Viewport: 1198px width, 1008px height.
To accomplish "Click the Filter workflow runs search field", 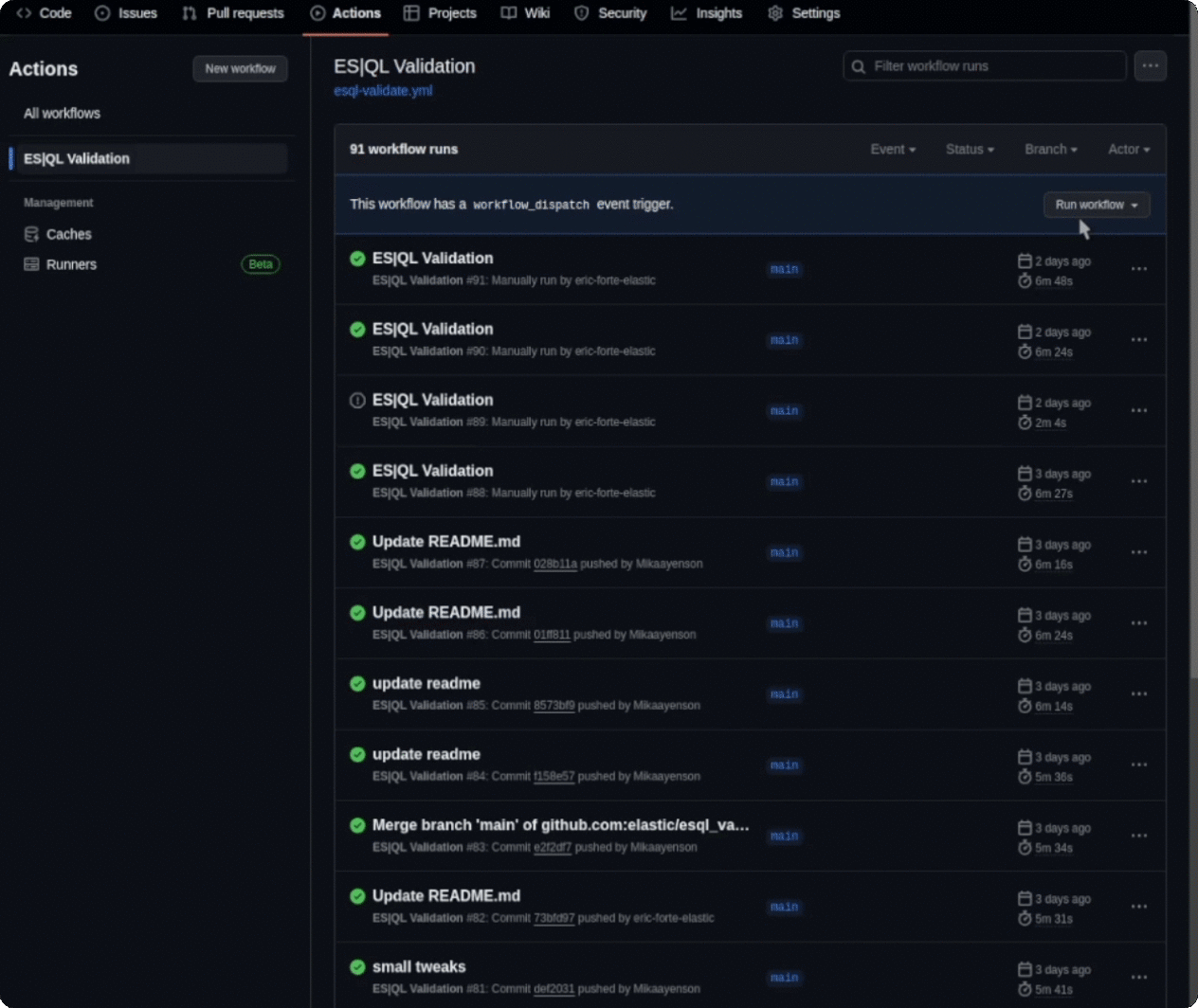I will coord(986,66).
